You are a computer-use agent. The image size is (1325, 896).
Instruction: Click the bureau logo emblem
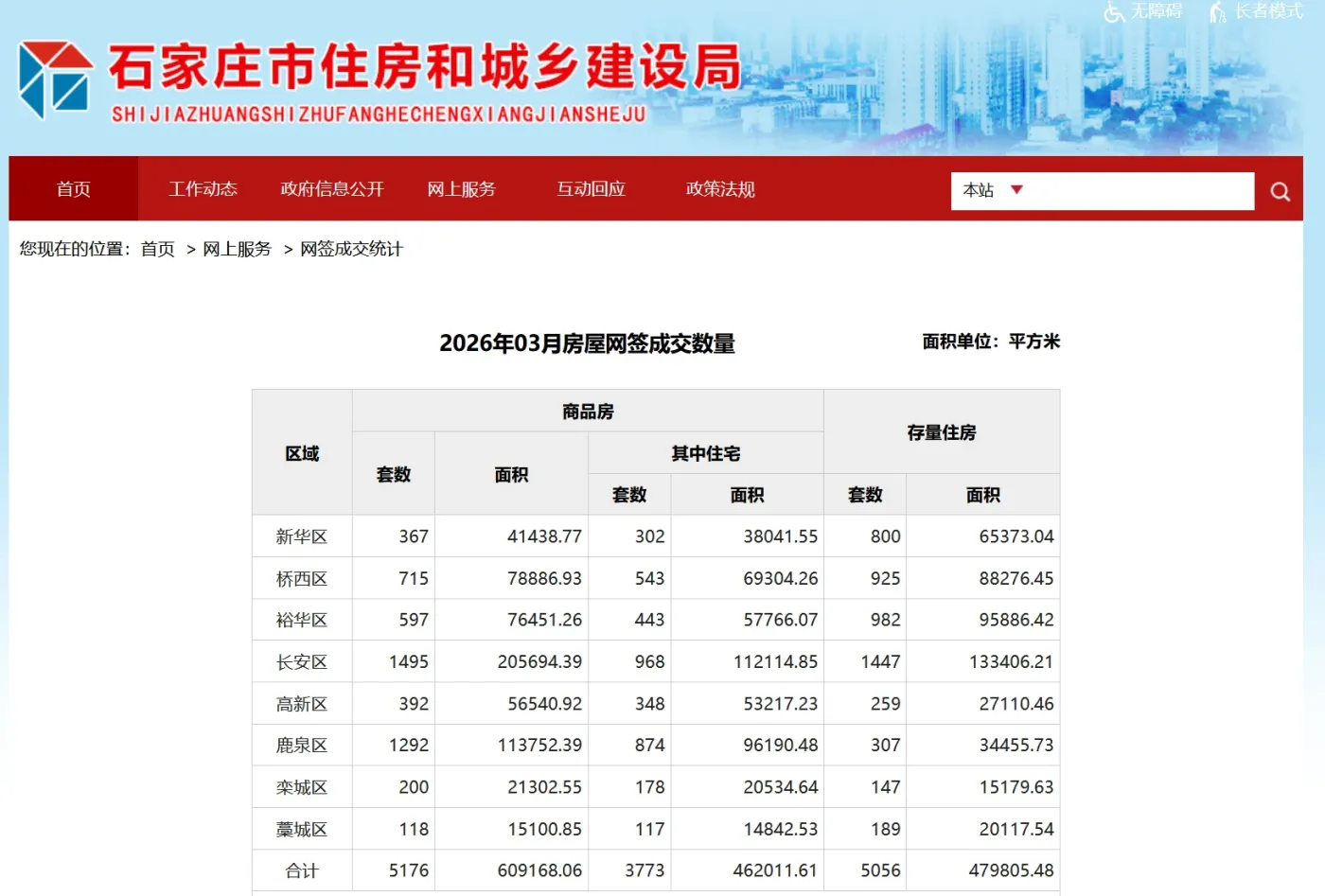56,79
